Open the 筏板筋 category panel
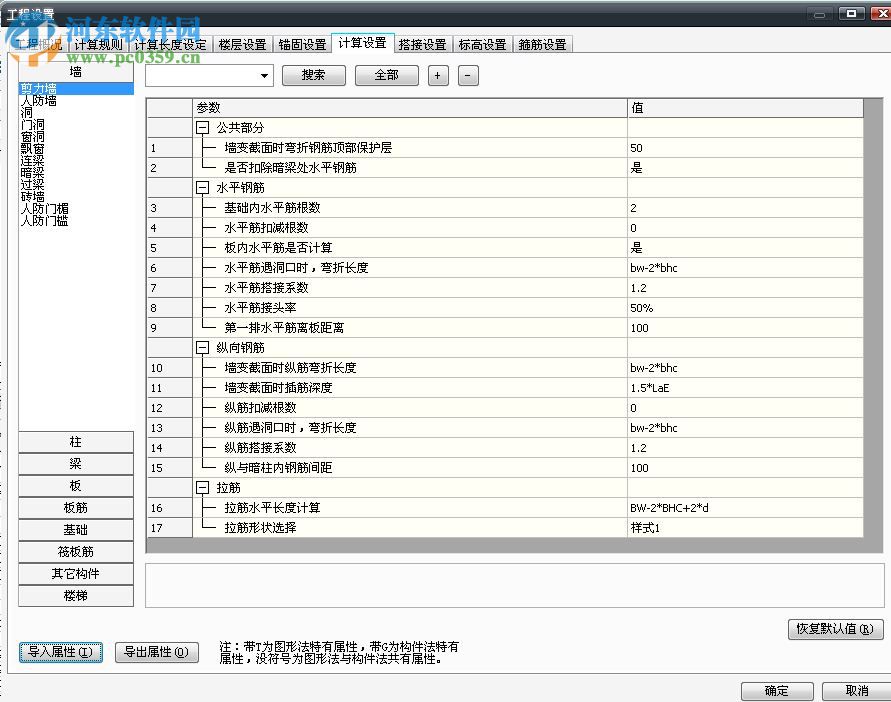 click(75, 551)
